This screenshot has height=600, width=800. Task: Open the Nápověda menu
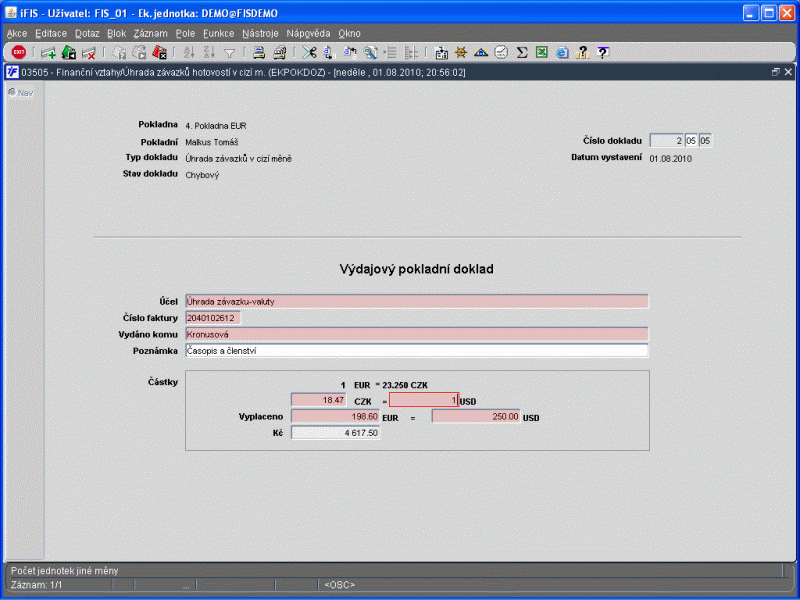pos(308,33)
